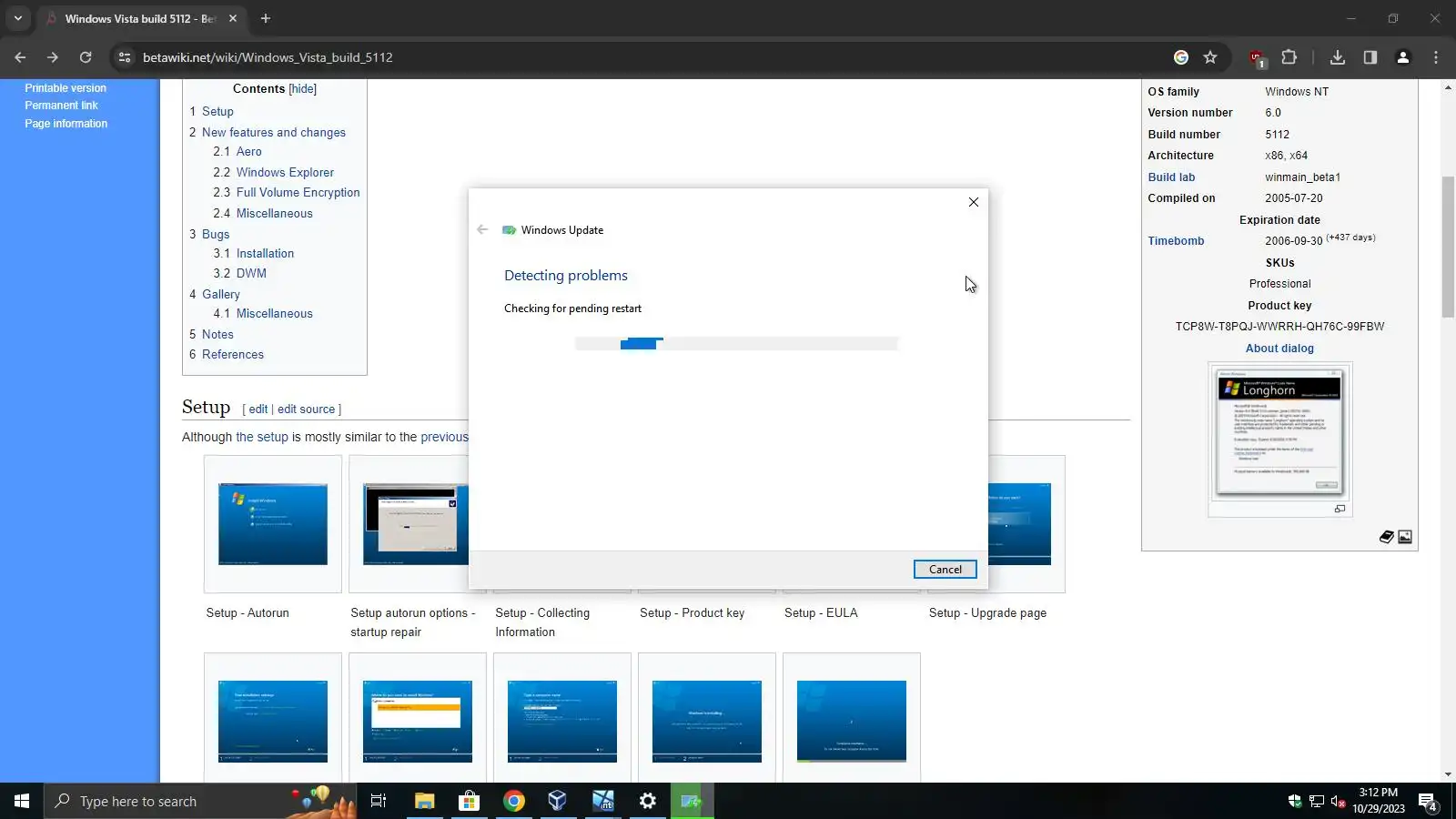The image size is (1456, 819).
Task: Show Chrome downloads
Action: [x=1338, y=57]
